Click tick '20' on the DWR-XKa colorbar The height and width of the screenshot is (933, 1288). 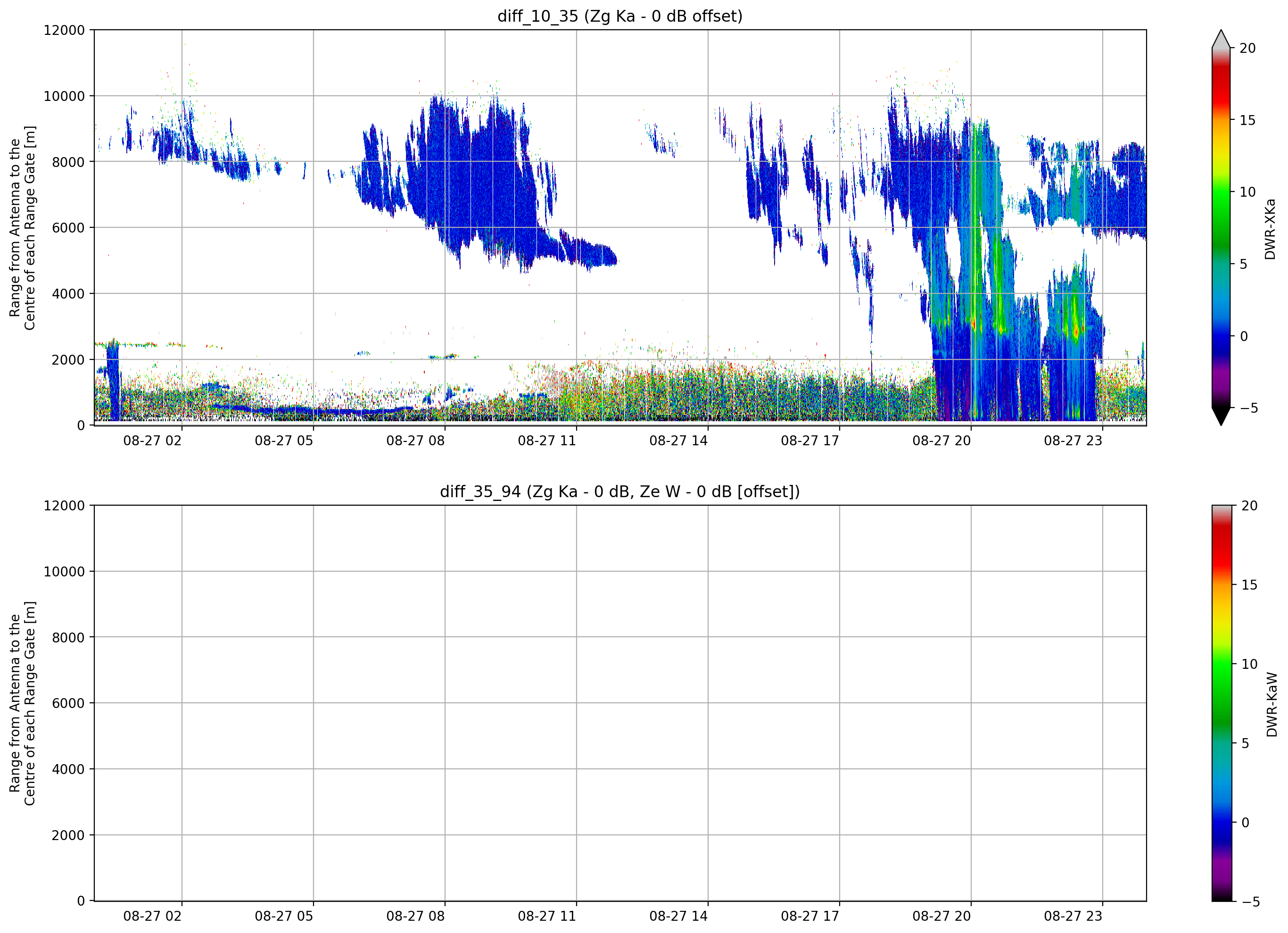click(1247, 48)
